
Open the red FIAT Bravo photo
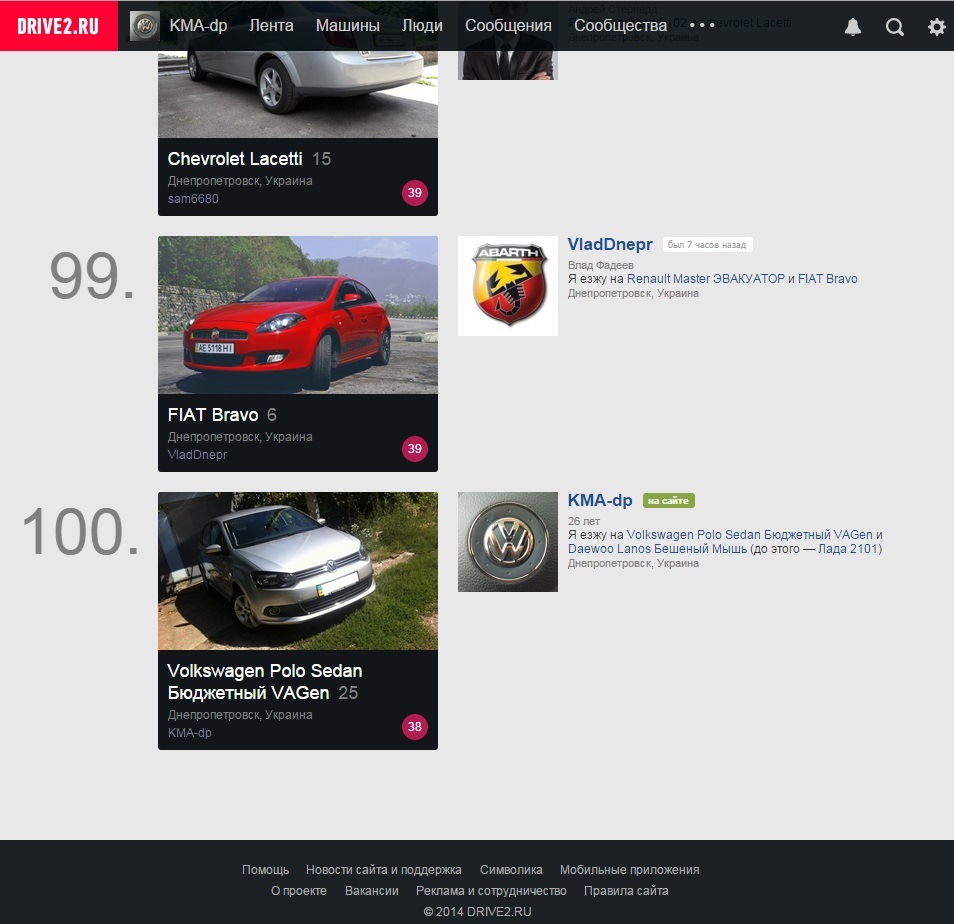[x=298, y=315]
